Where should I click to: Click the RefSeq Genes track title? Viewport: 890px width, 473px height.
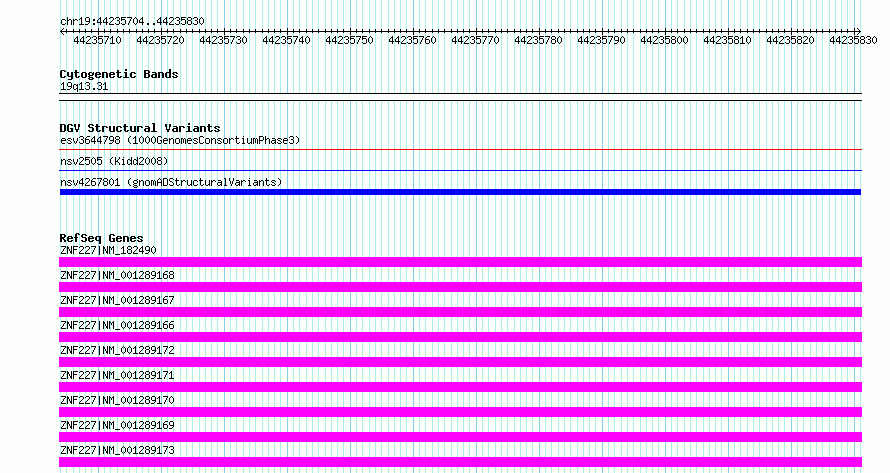tap(101, 238)
